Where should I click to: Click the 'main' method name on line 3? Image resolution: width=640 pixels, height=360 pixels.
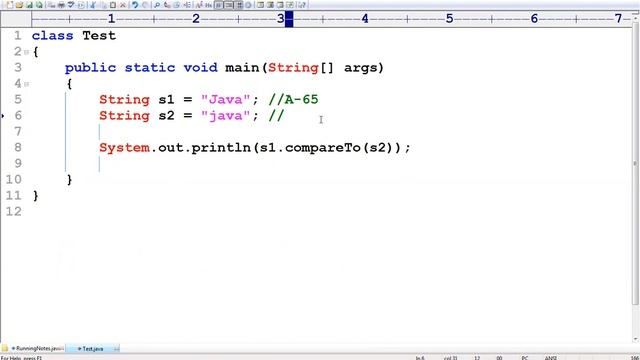click(242, 67)
